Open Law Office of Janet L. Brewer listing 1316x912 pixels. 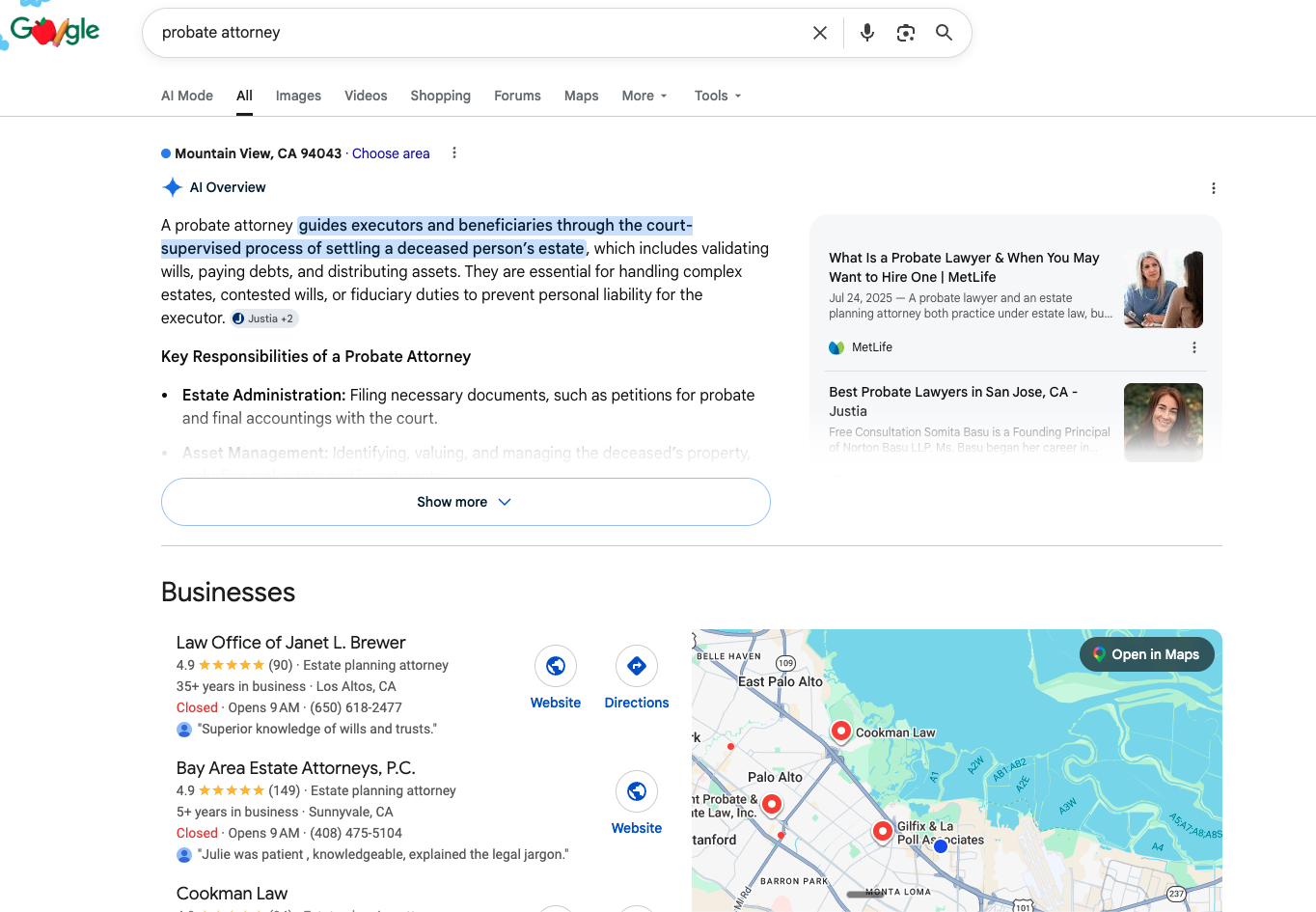pos(290,643)
